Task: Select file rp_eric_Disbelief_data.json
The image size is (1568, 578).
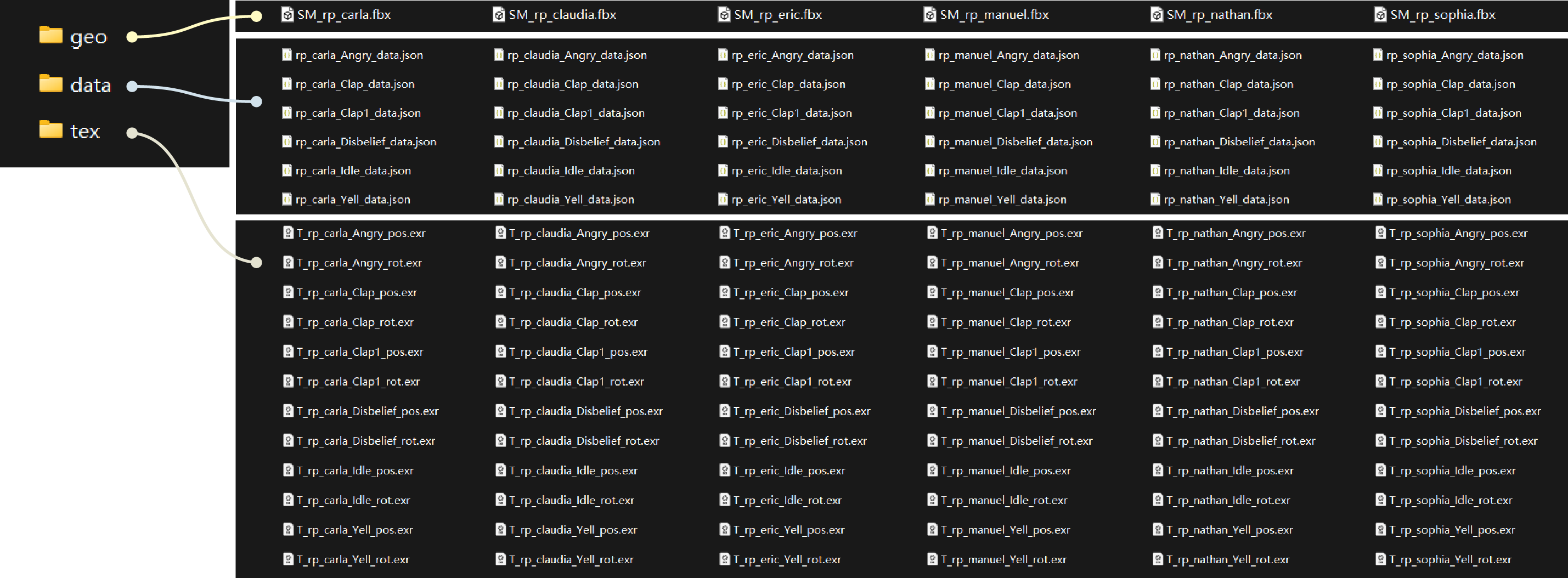Action: [x=799, y=142]
